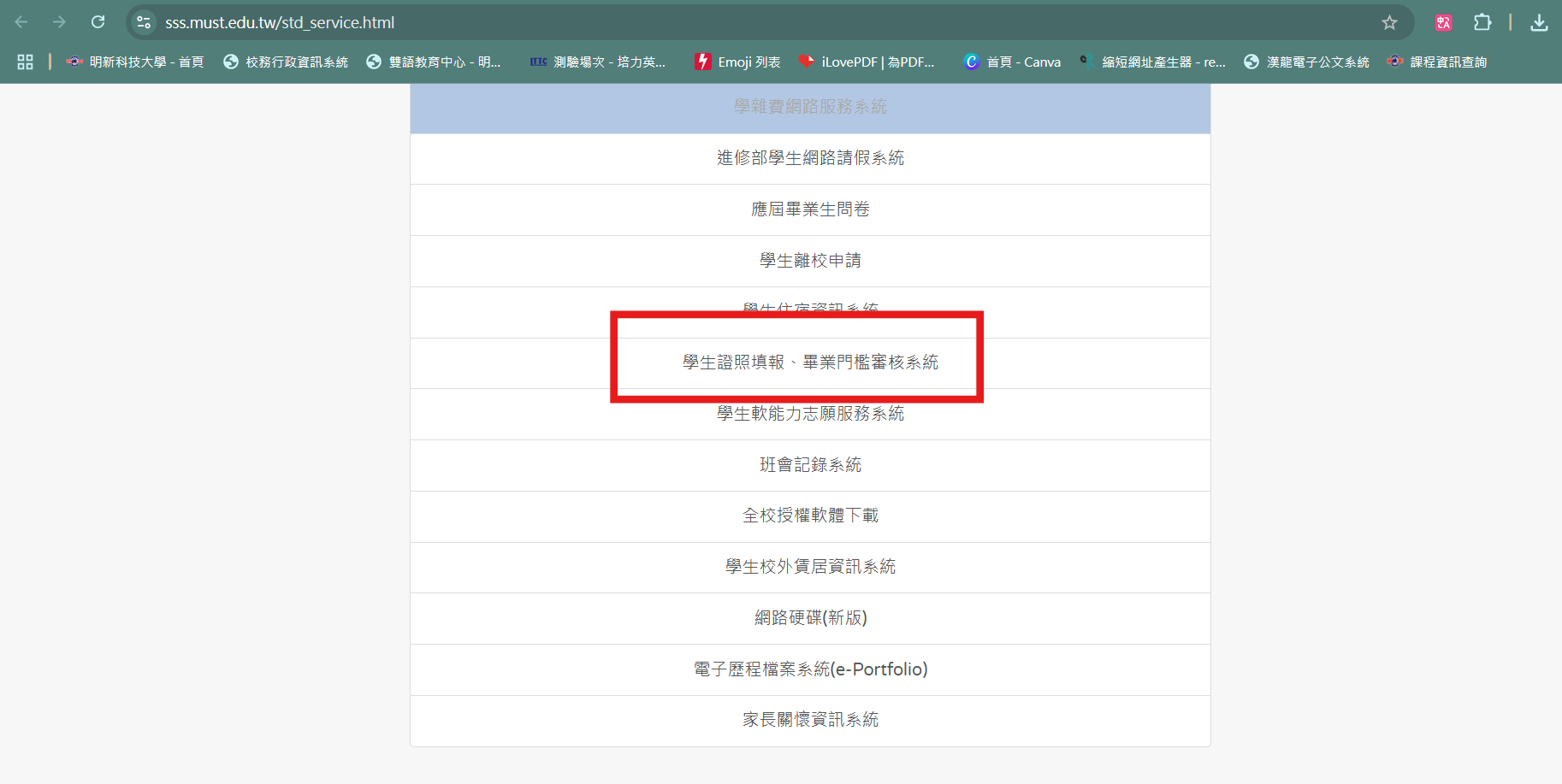Select 電子歷程檔案系統(e-Portfolio) entry

click(x=810, y=669)
